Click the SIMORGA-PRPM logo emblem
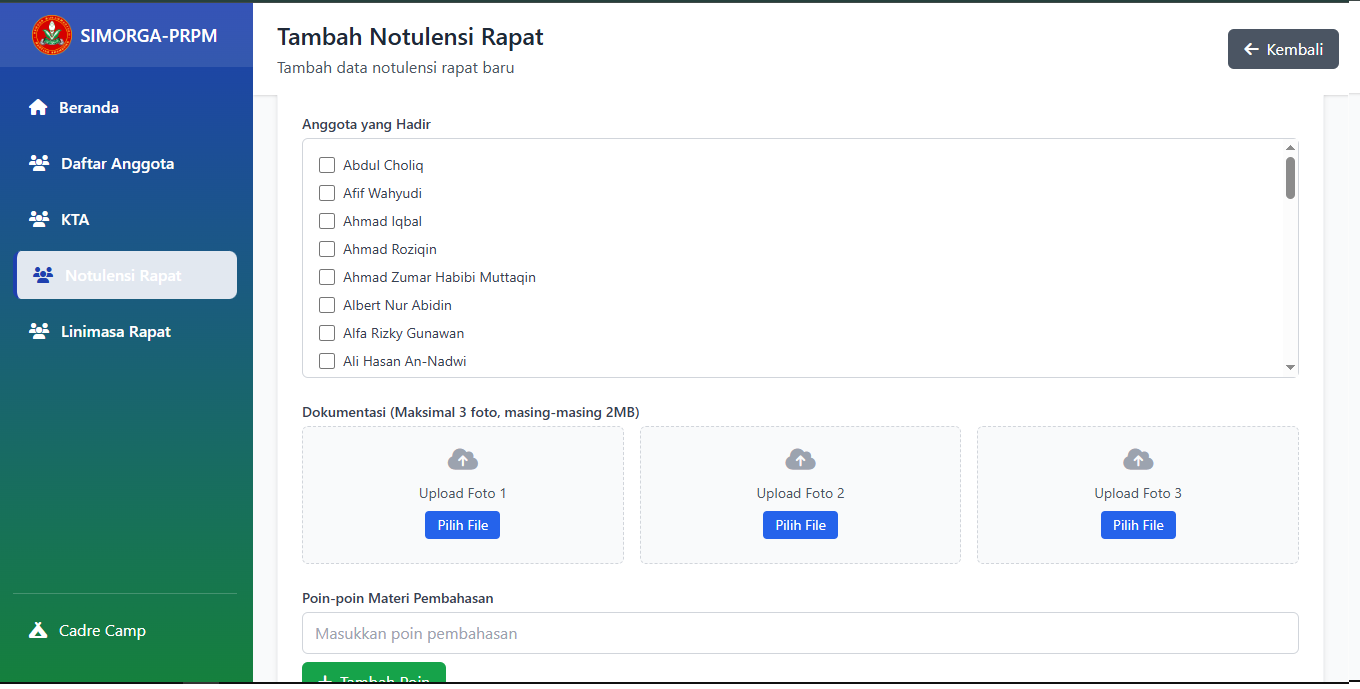Viewport: 1360px width, 689px height. [52, 35]
